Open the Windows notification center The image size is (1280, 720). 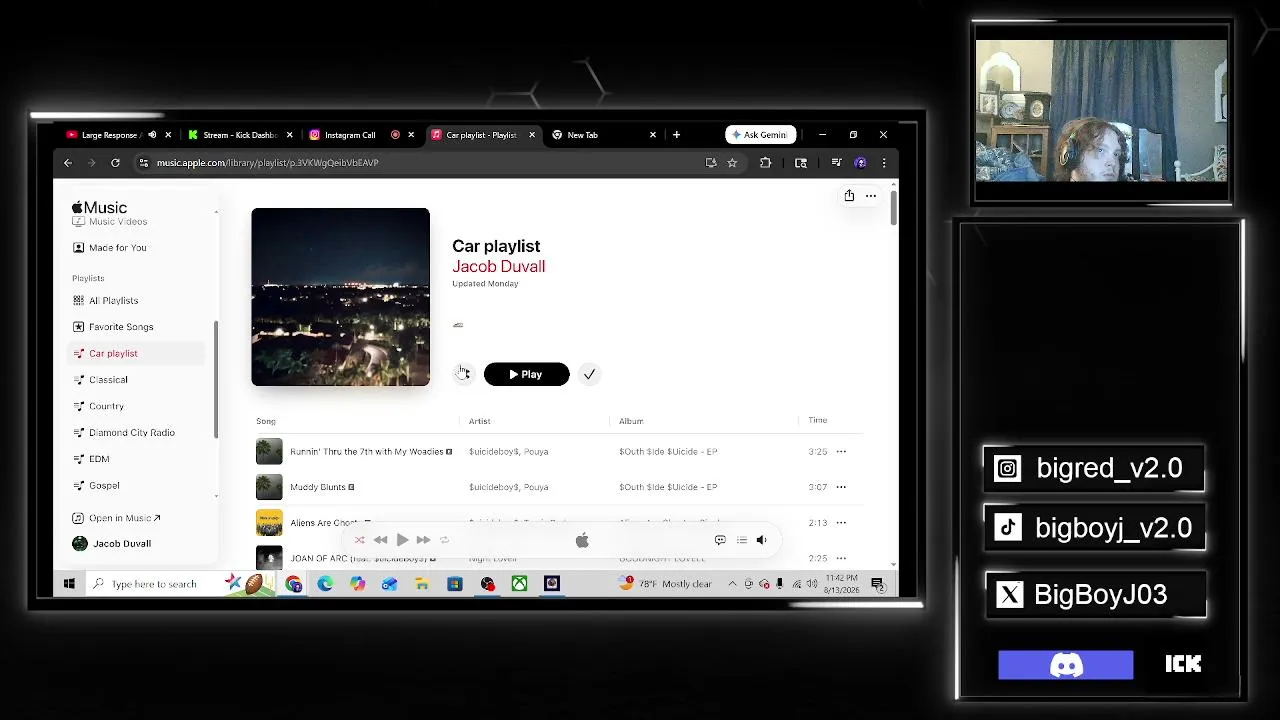(877, 584)
